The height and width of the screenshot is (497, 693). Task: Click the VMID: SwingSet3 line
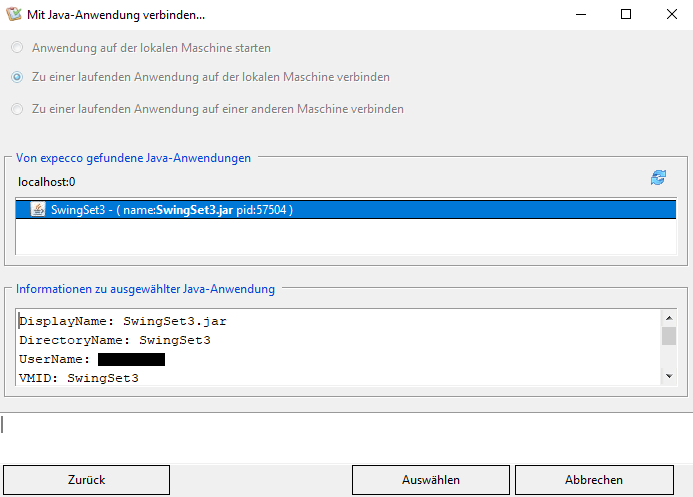pos(78,378)
